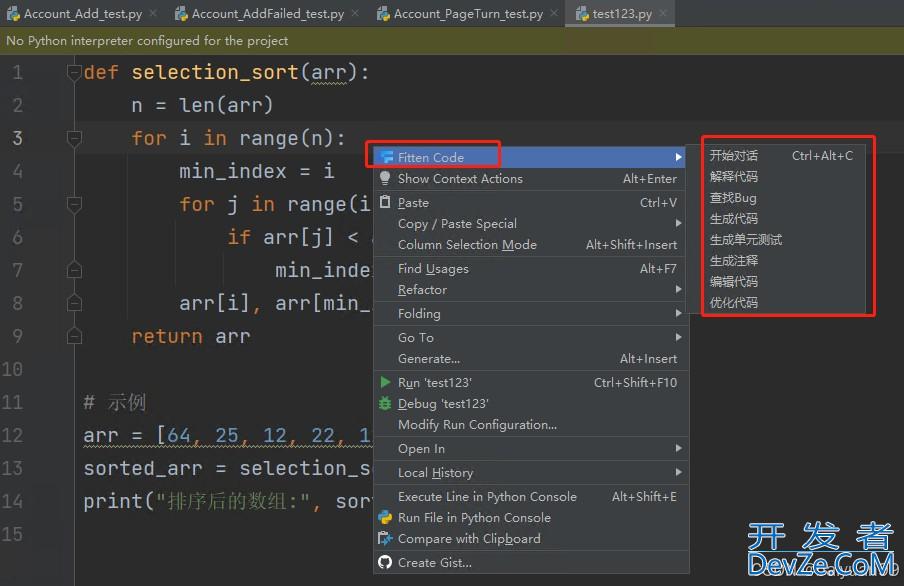Screen dimensions: 904x586
Task: Collapse the 'for j in range' fold marker
Action: tap(74, 204)
